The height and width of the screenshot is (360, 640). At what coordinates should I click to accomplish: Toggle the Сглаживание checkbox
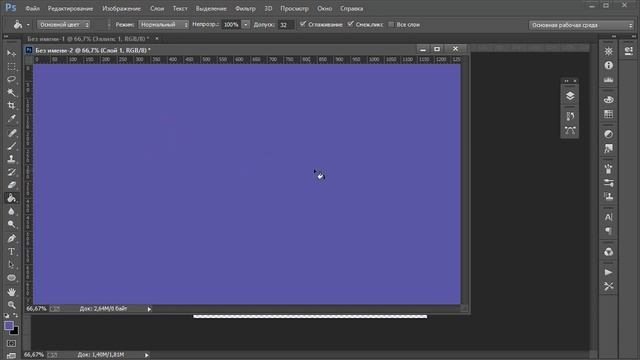click(x=302, y=24)
